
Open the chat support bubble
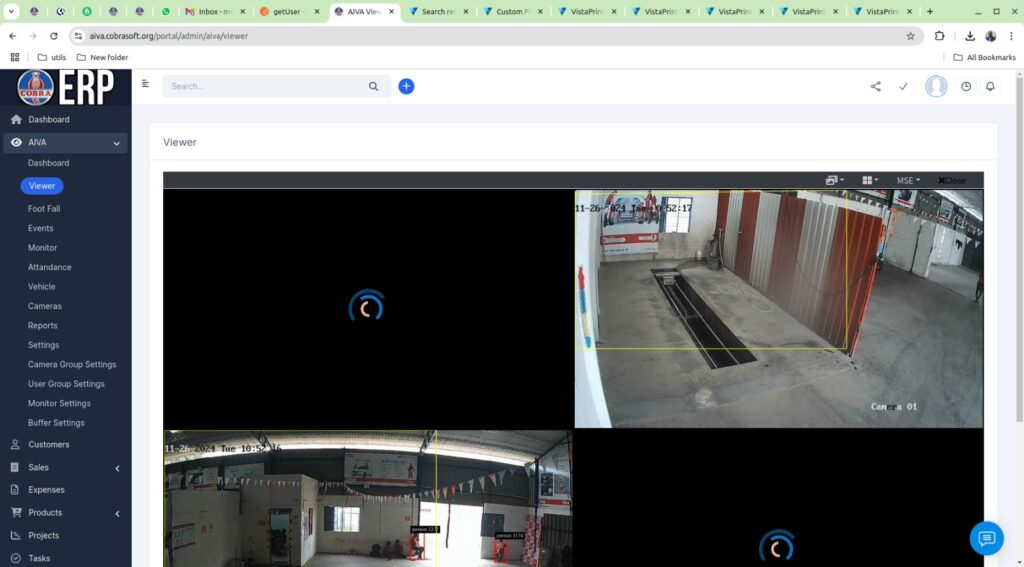(x=986, y=539)
